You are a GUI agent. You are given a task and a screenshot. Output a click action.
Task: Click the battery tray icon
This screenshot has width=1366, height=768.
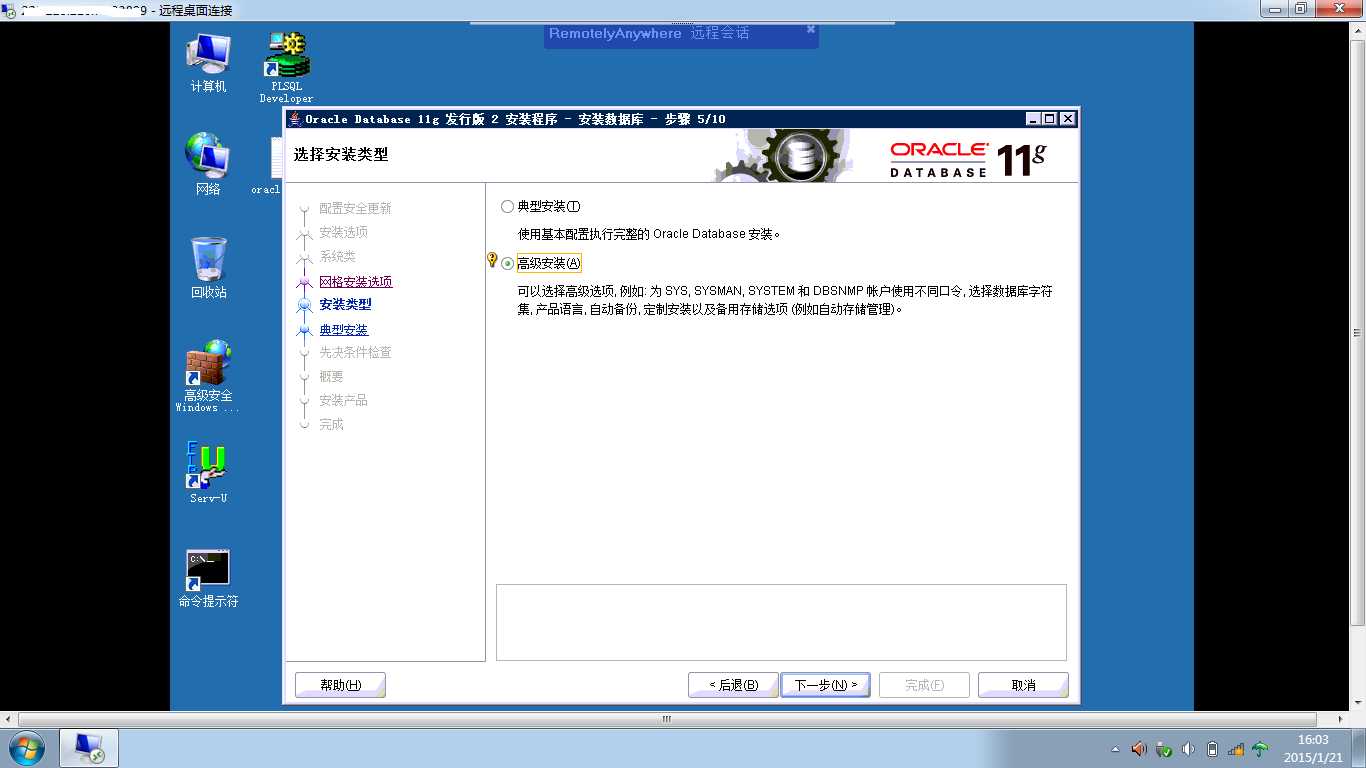click(1212, 749)
